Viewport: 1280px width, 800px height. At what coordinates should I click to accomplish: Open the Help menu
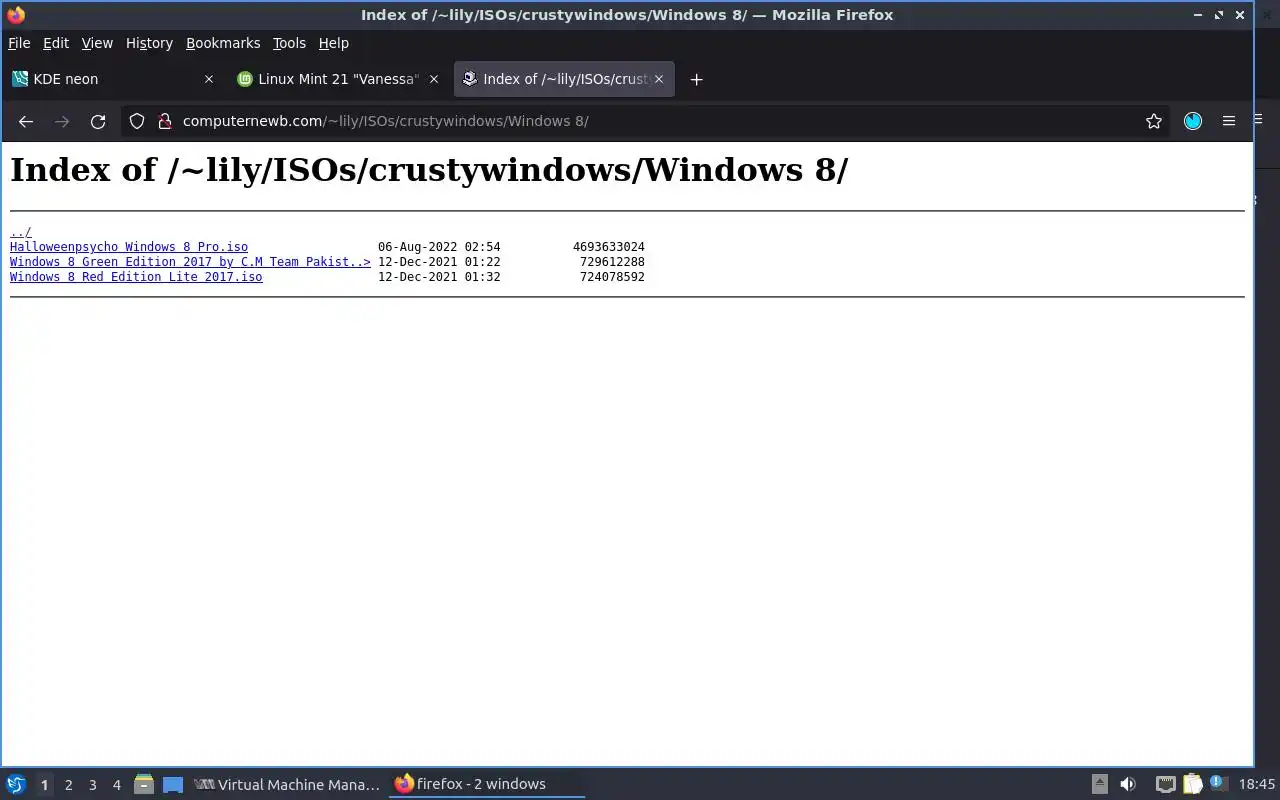click(333, 43)
